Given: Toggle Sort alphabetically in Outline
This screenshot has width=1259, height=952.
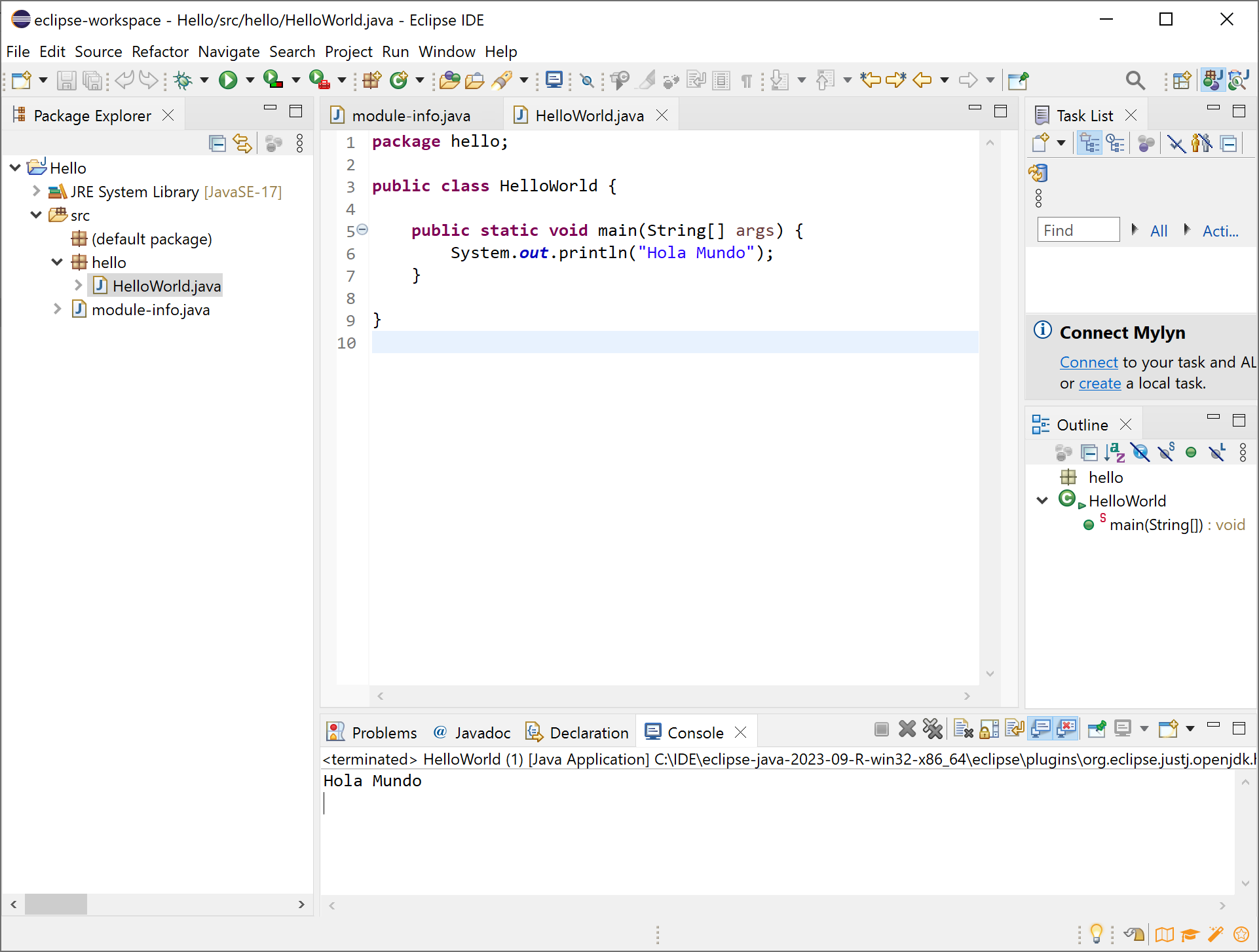Looking at the screenshot, I should pyautogui.click(x=1114, y=452).
